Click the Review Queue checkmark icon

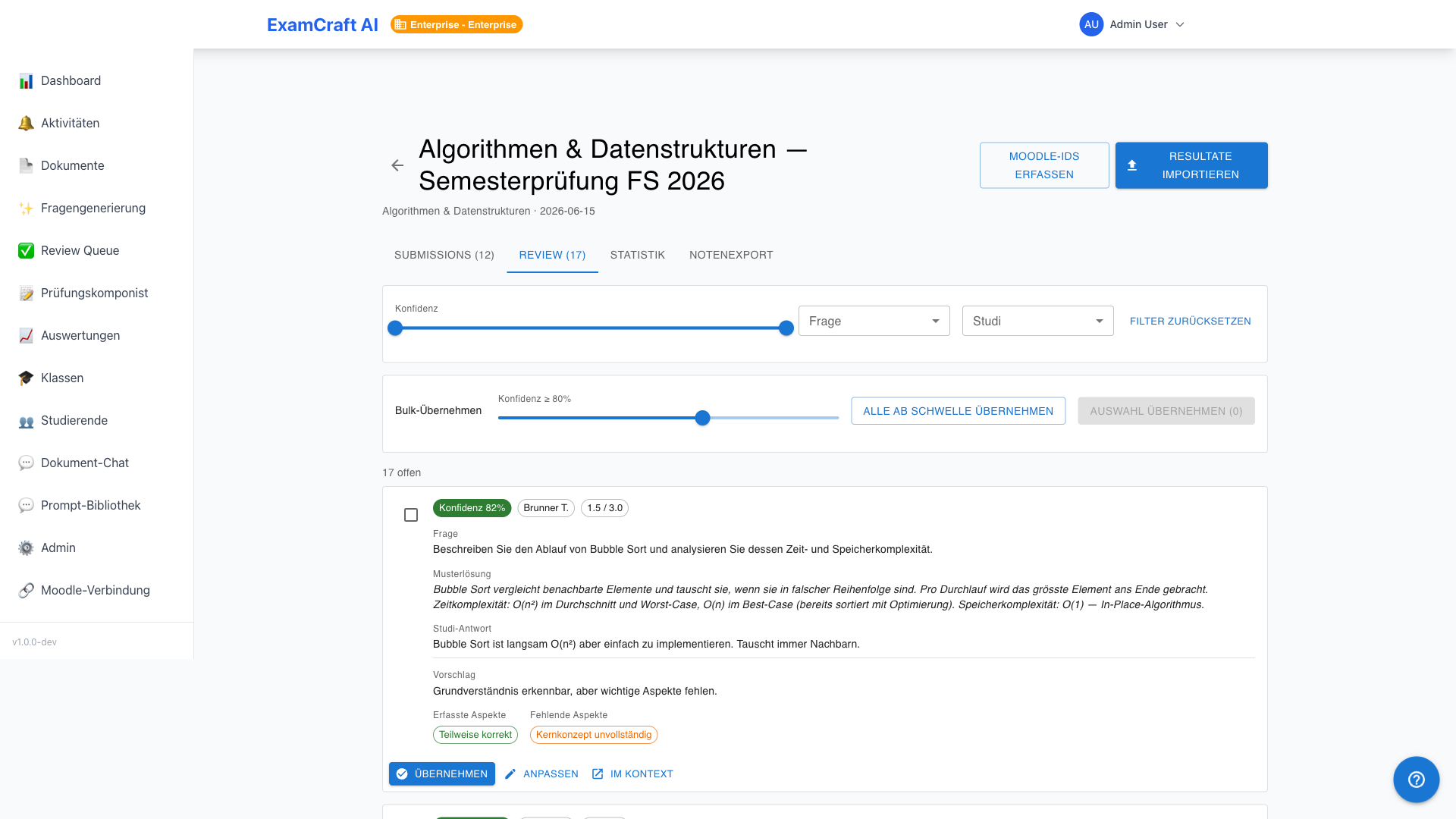click(x=26, y=251)
